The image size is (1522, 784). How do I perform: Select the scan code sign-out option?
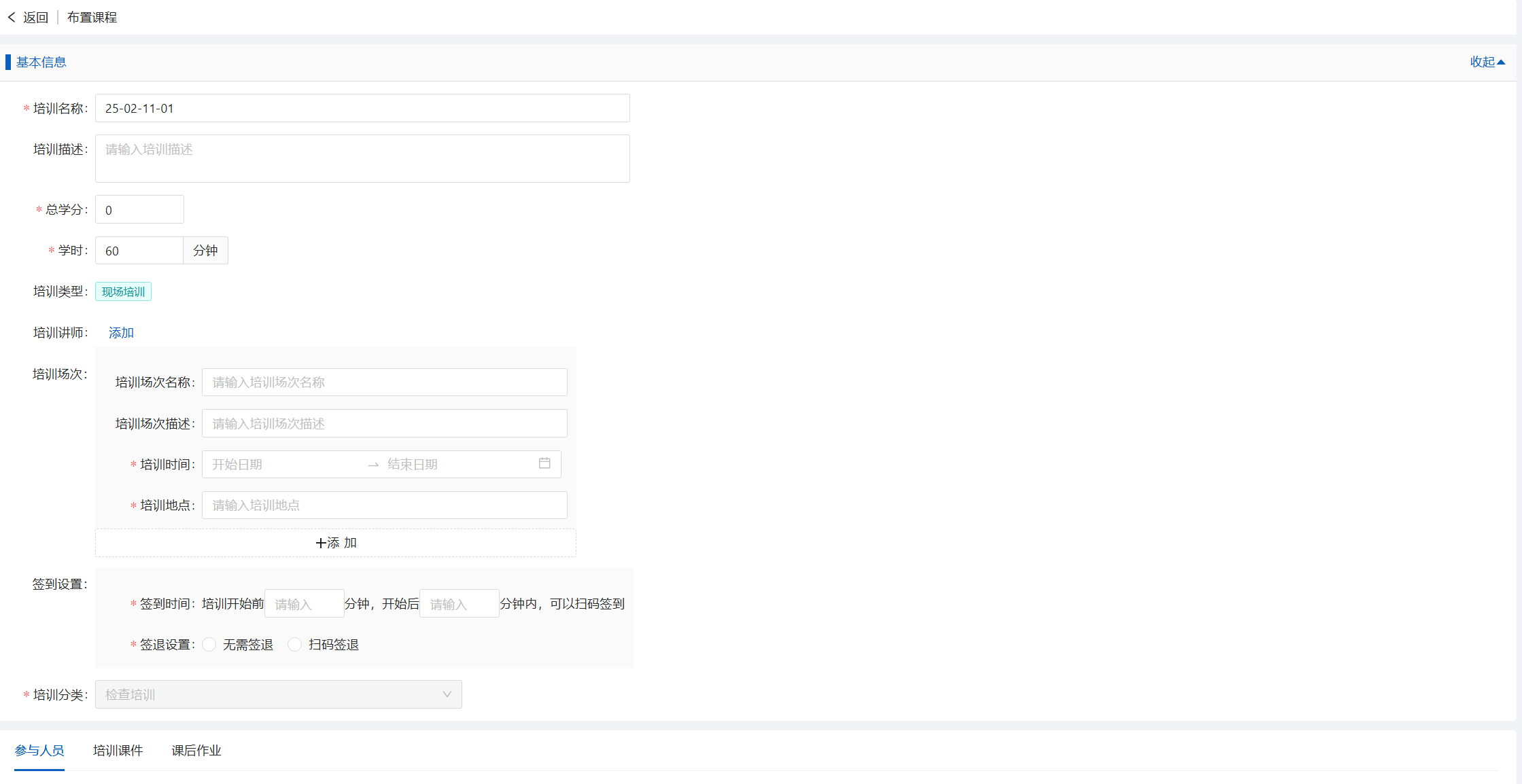click(x=295, y=645)
